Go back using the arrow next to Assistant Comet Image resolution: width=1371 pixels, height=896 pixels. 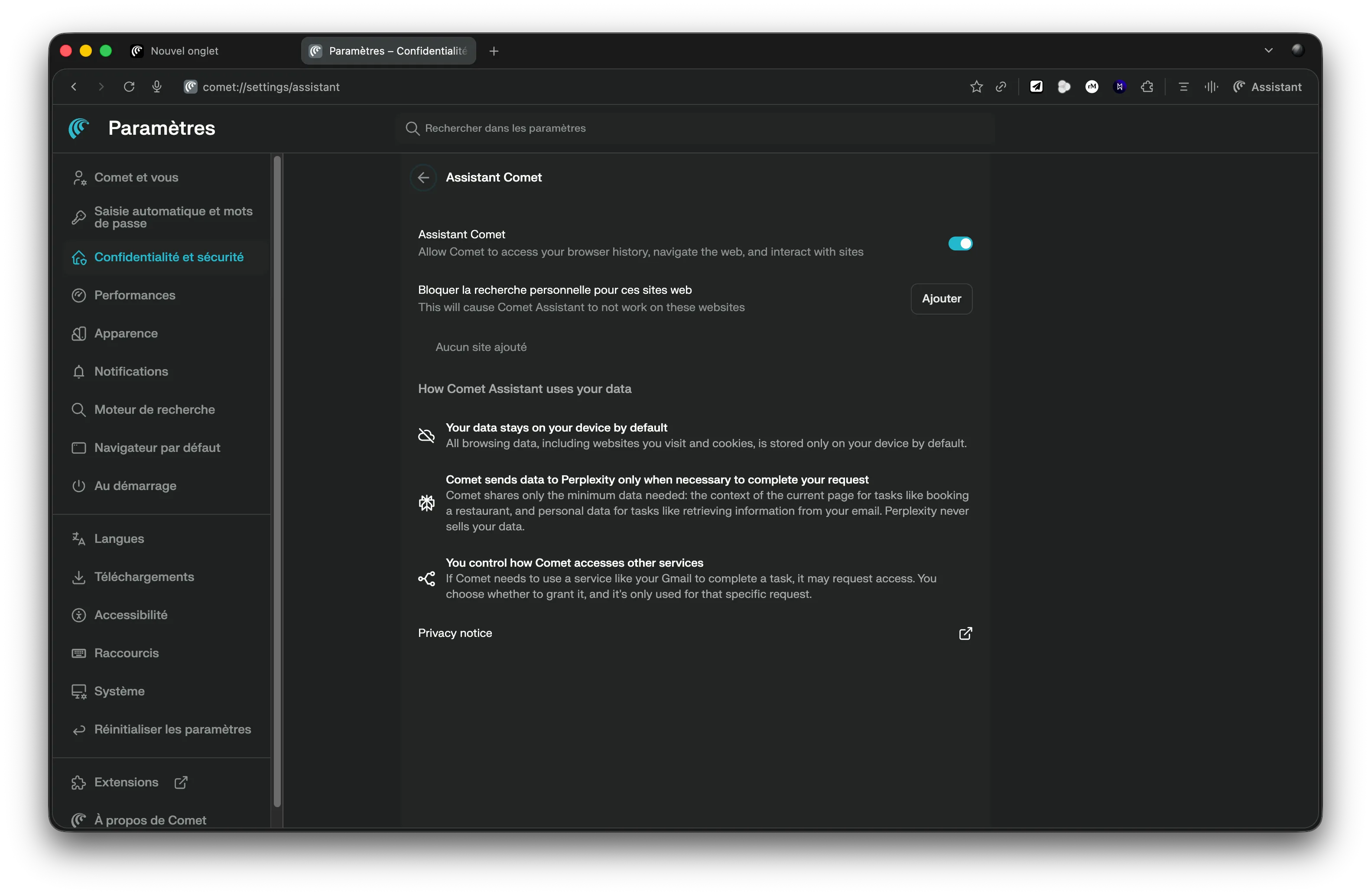click(x=423, y=177)
